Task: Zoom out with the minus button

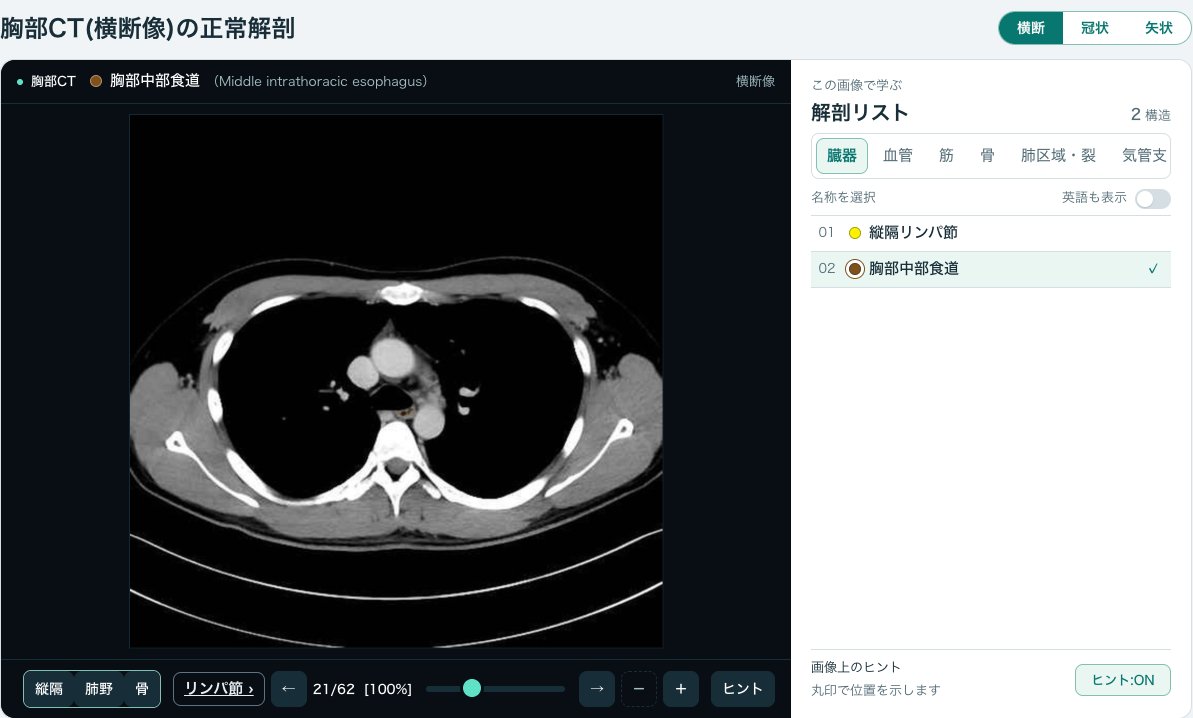Action: coord(639,689)
